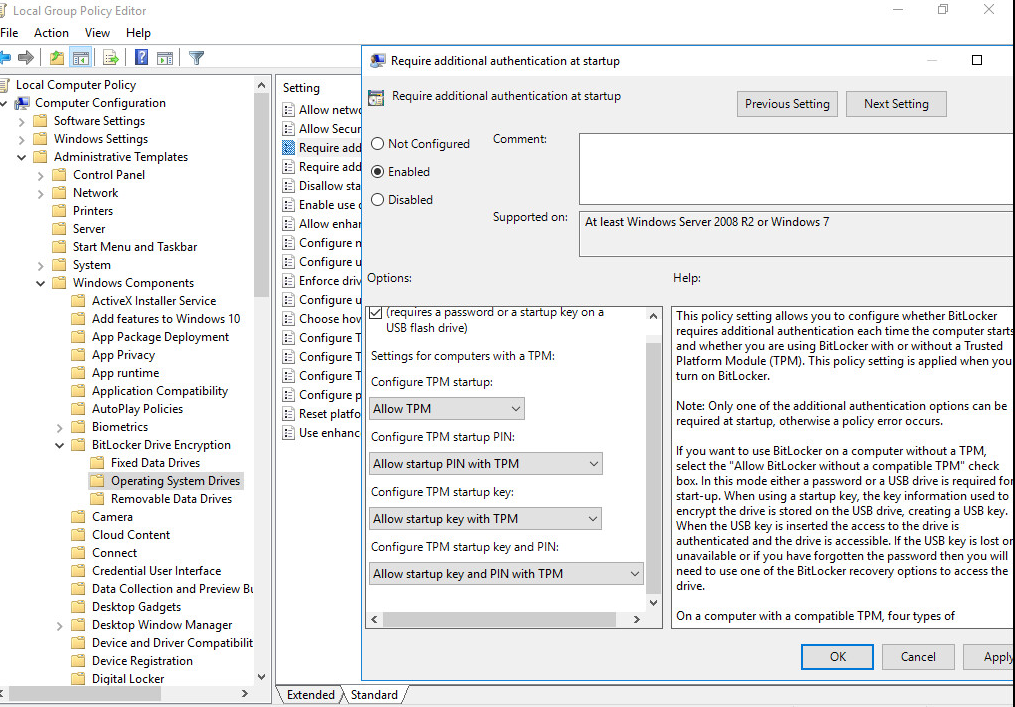Uncheck the Allow BitLocker without compatible TPM checkbox
This screenshot has width=1015, height=707.
pyautogui.click(x=375, y=313)
